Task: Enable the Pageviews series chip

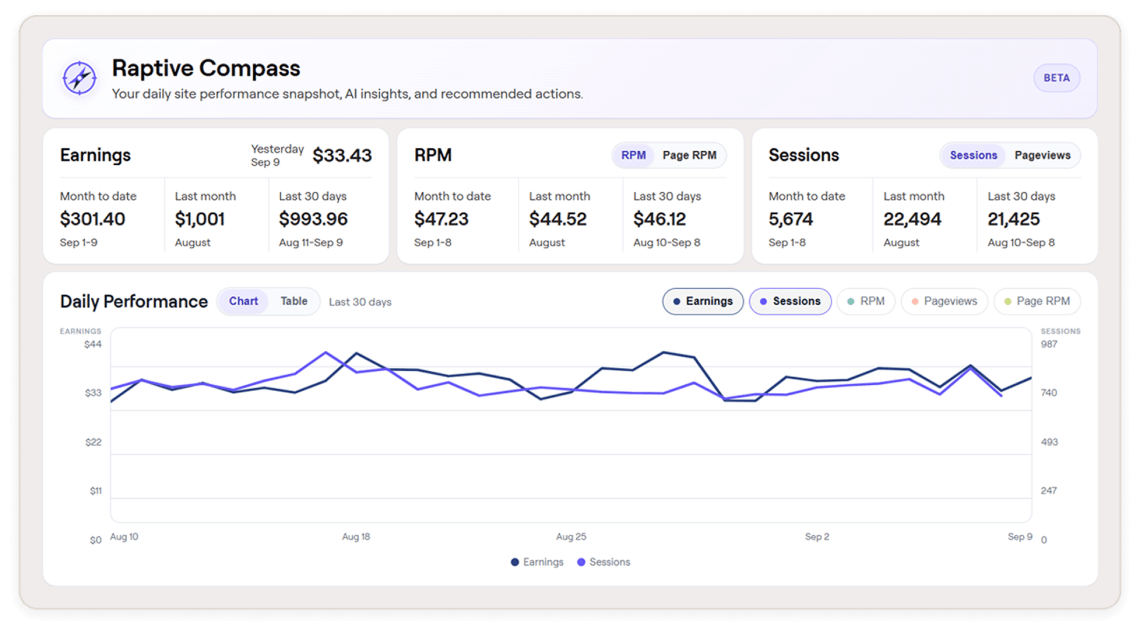Action: [x=944, y=301]
